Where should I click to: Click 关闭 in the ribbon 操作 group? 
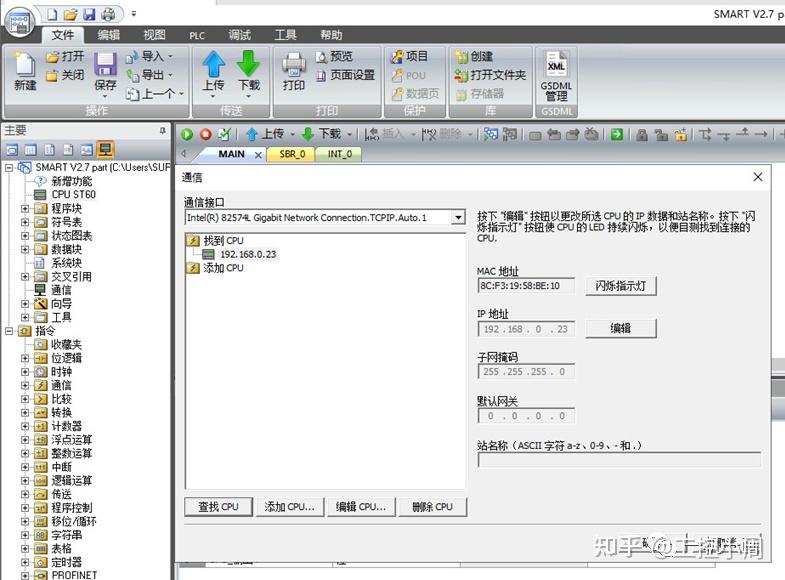(x=65, y=75)
